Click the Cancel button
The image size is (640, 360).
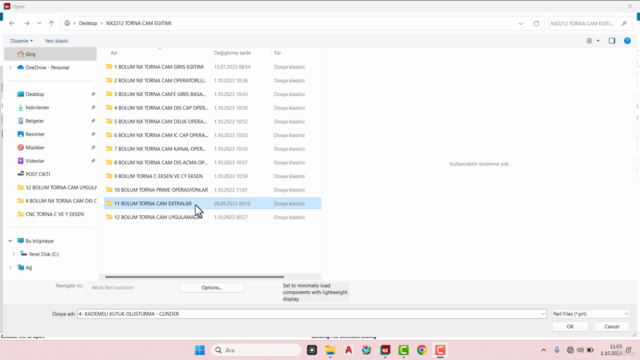[x=611, y=327]
